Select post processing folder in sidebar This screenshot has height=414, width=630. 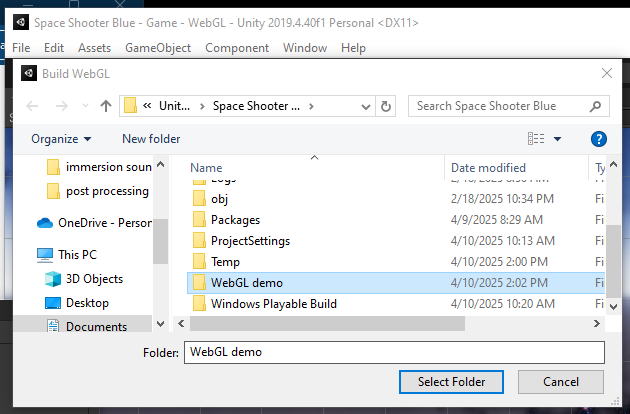click(98, 191)
